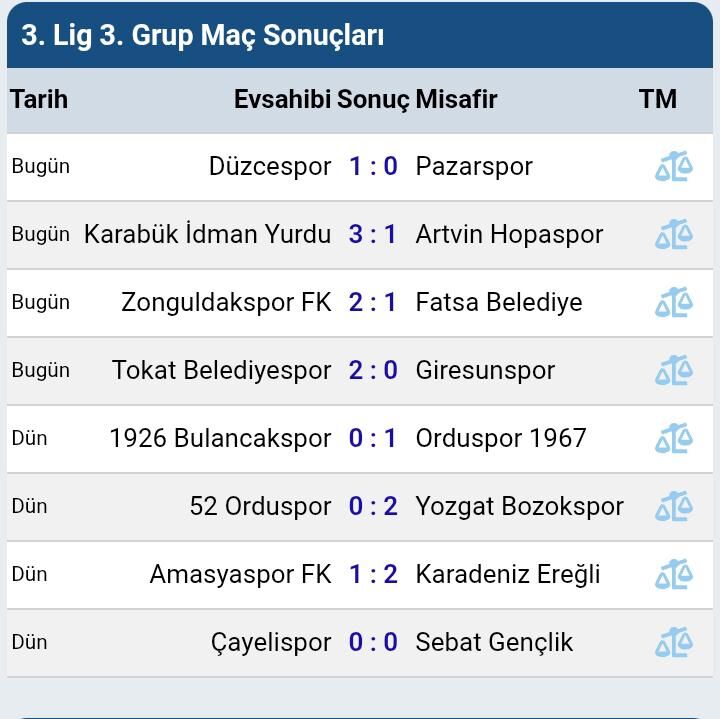
Task: Open comparison icon in Karabük İdman Yurdu row
Action: (x=673, y=235)
